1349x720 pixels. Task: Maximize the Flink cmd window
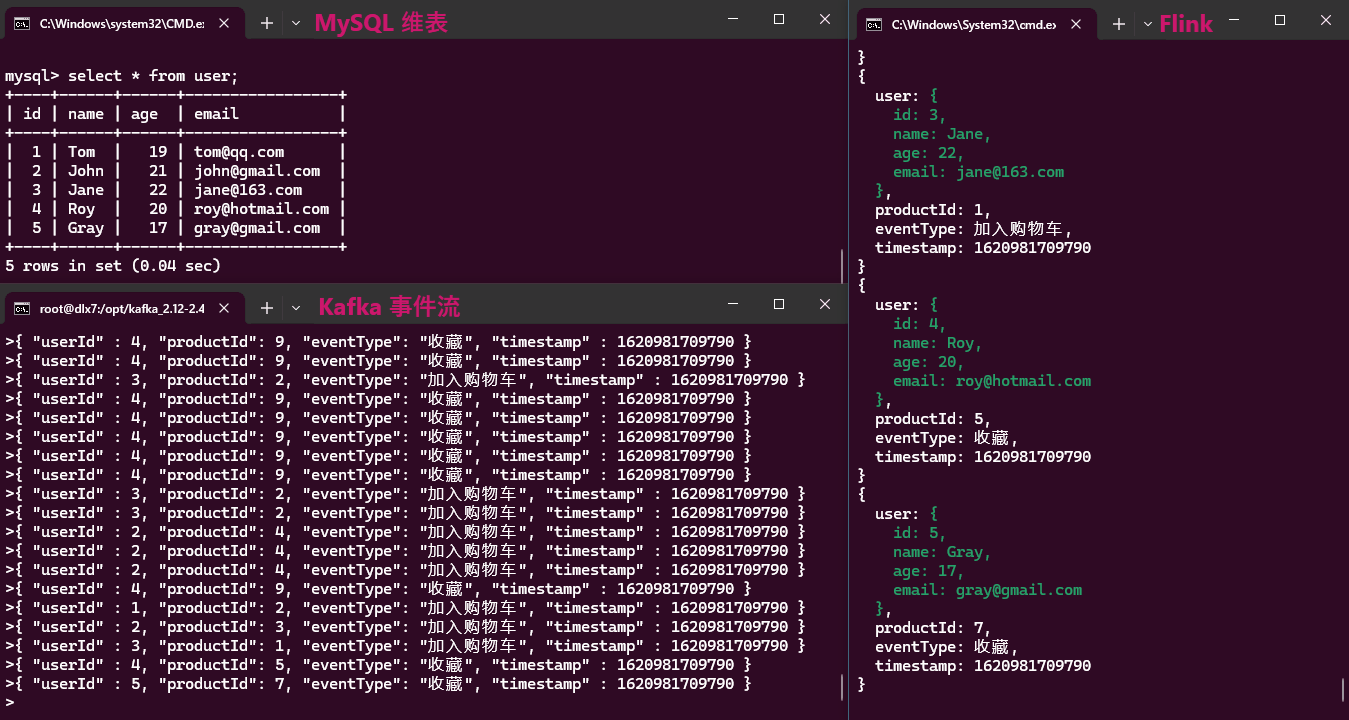click(x=1280, y=19)
